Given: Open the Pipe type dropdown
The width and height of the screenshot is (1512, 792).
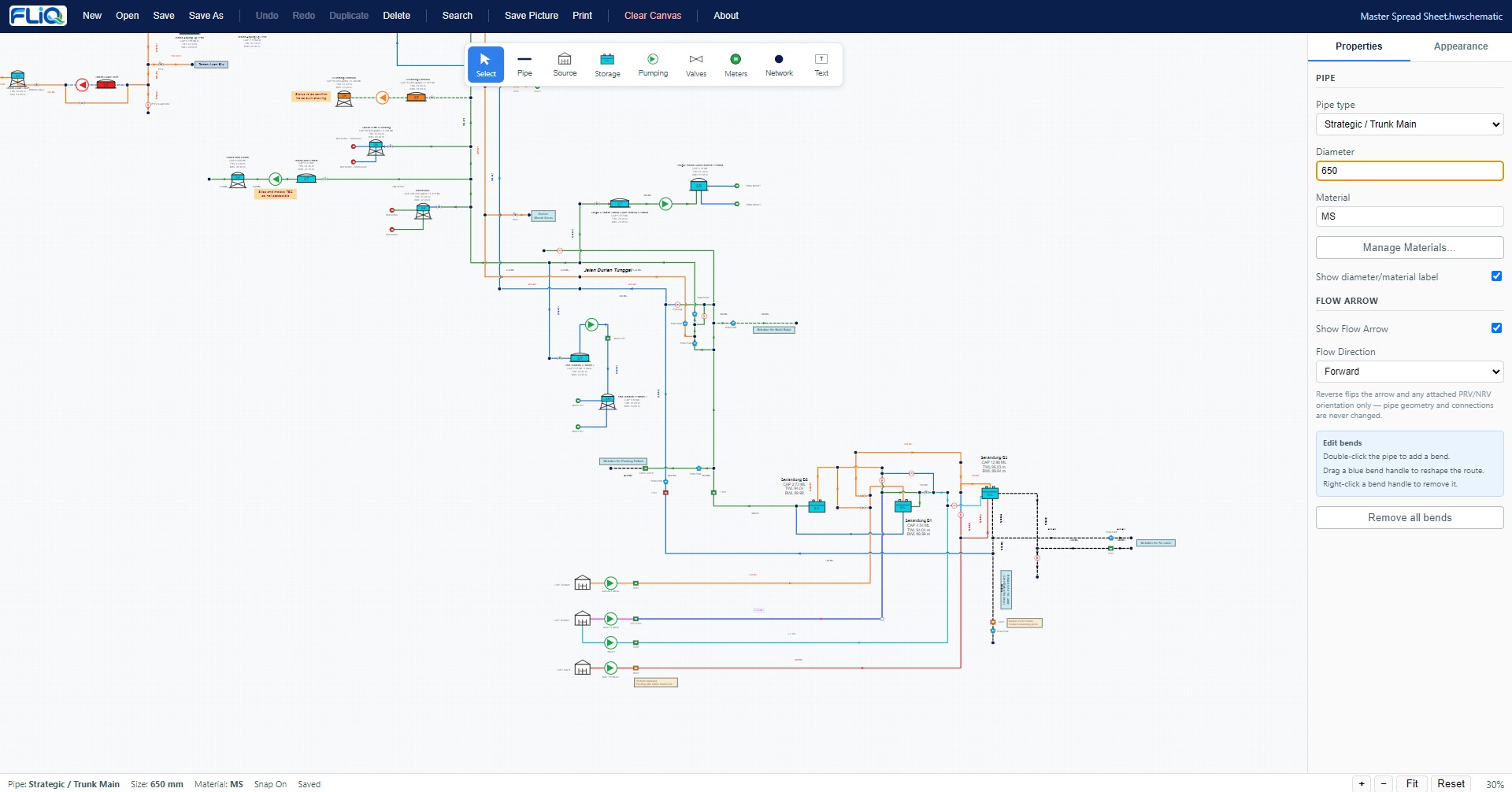Looking at the screenshot, I should point(1410,124).
